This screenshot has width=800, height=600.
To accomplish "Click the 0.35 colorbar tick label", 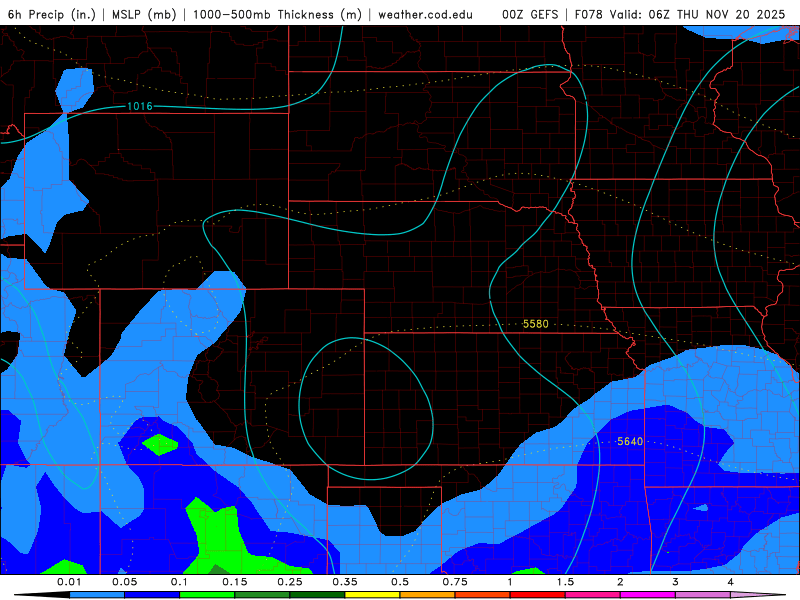I will (x=345, y=582).
